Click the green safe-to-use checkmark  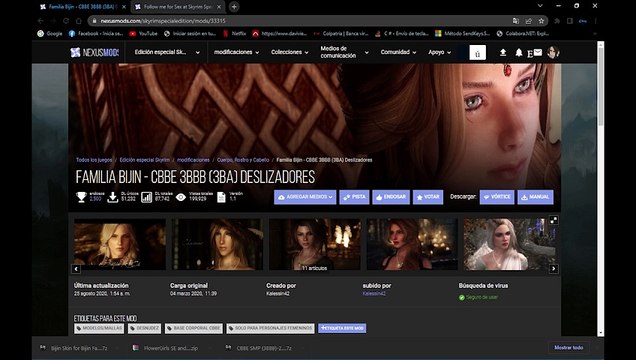(462, 297)
